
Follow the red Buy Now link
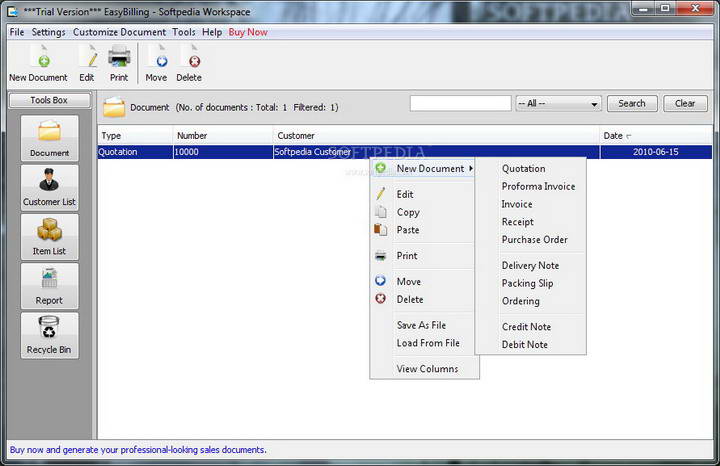coord(248,32)
